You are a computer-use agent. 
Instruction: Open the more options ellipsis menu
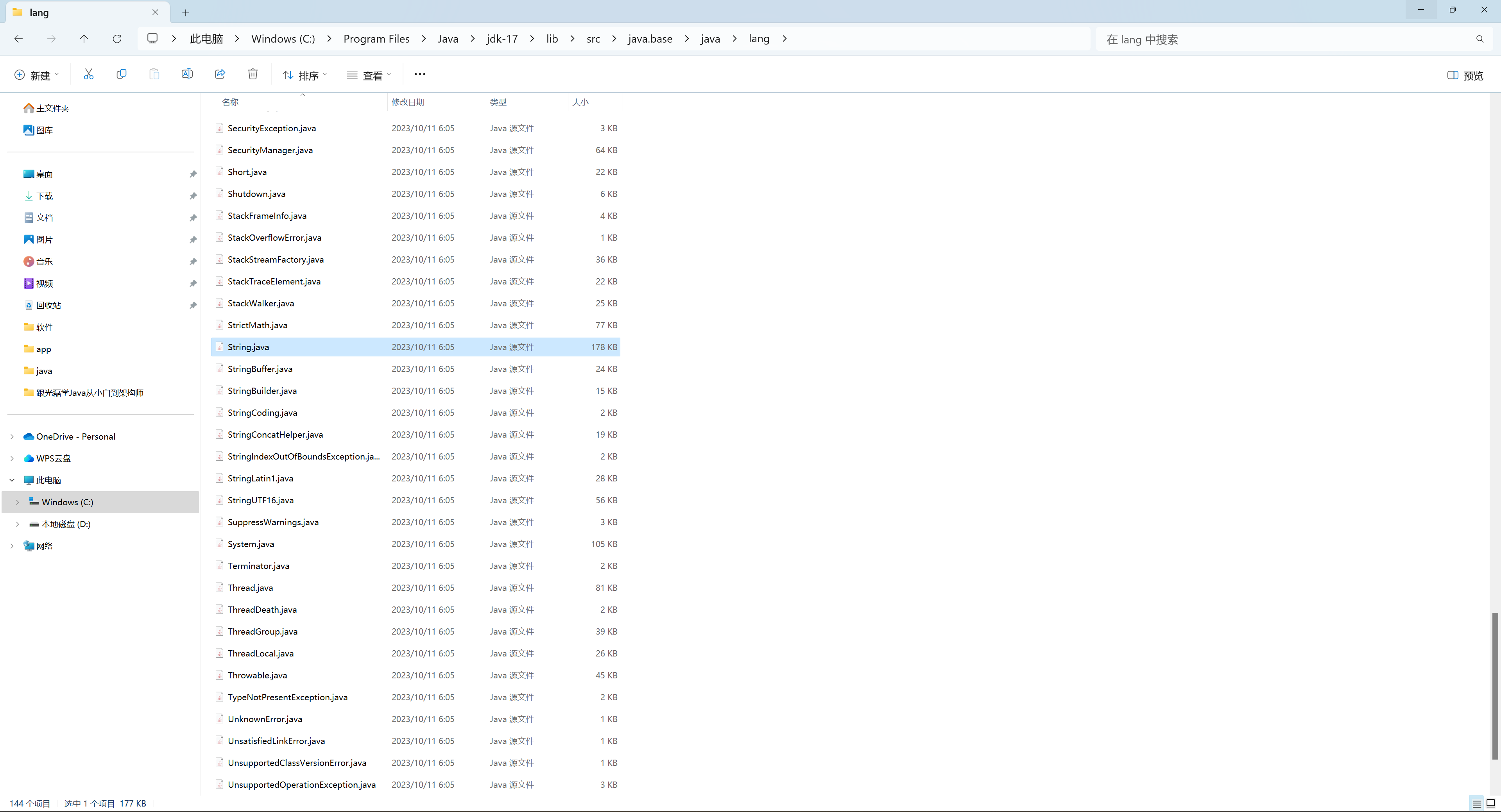419,74
